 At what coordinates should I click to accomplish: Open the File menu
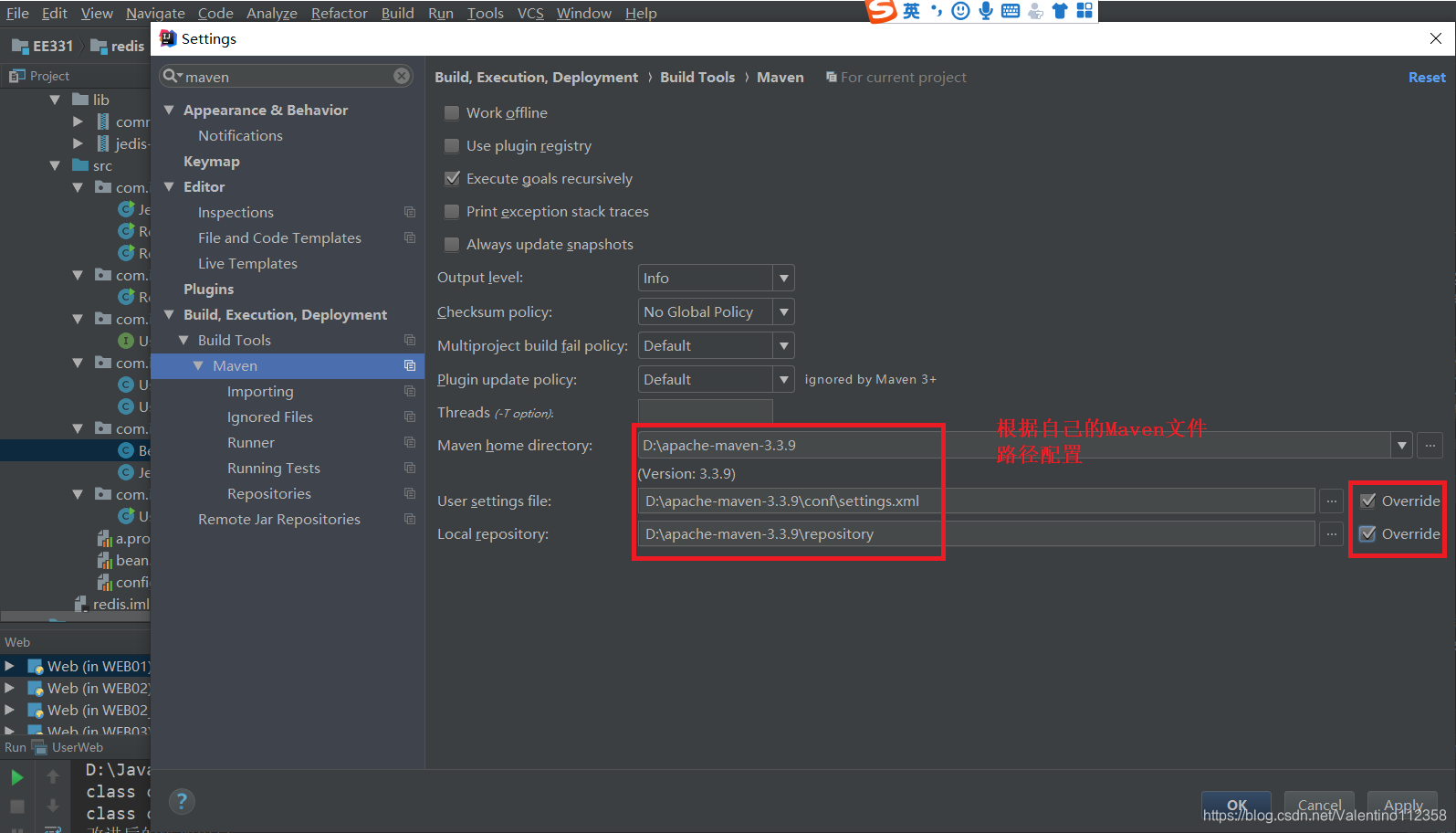tap(17, 13)
